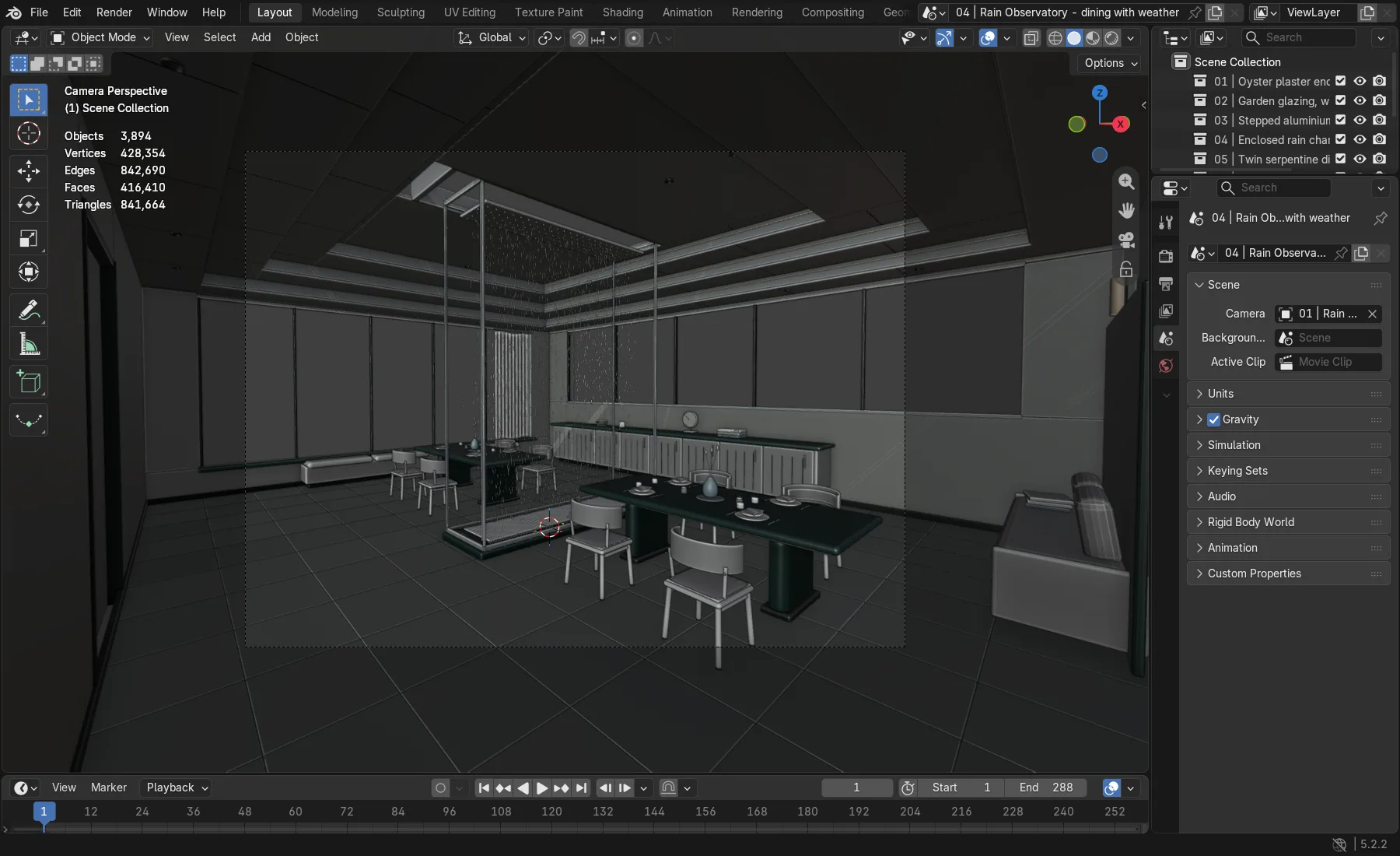The image size is (1400, 856).
Task: Expand the Units panel
Action: coord(1288,394)
